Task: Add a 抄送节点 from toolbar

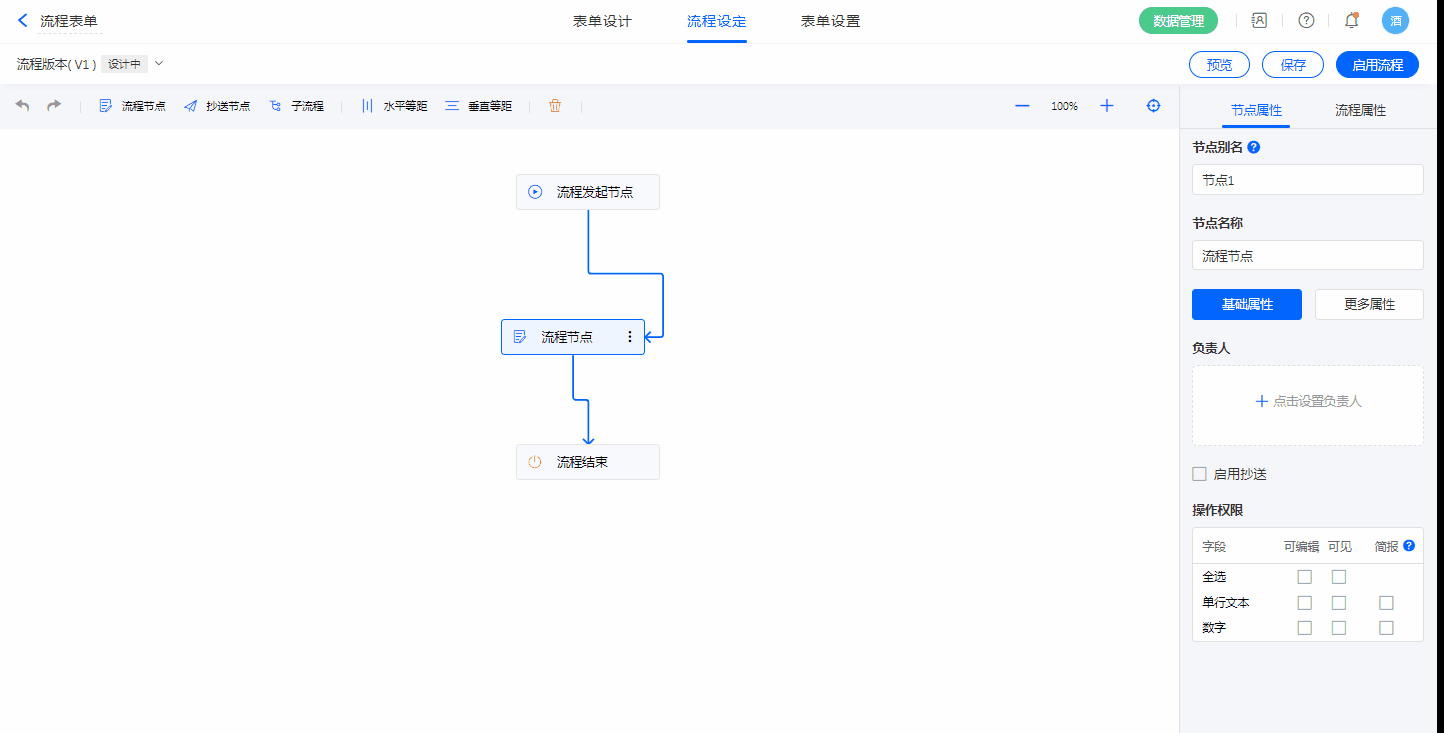Action: [x=217, y=106]
